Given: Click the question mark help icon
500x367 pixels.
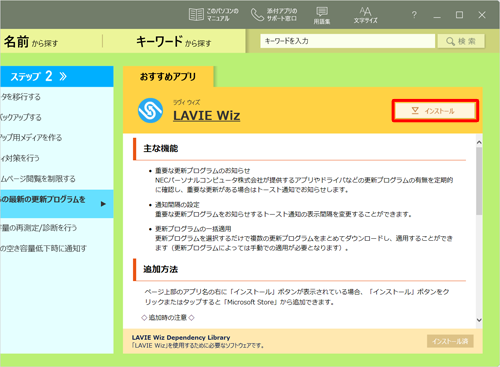Looking at the screenshot, I should [414, 15].
